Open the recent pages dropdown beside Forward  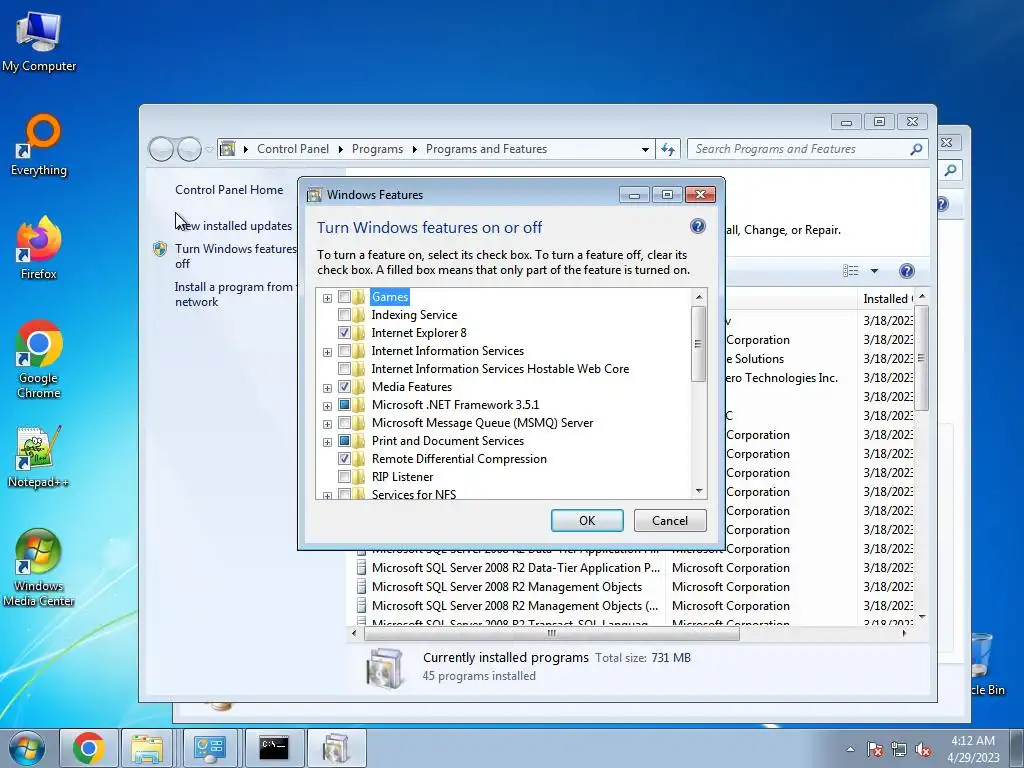point(209,150)
